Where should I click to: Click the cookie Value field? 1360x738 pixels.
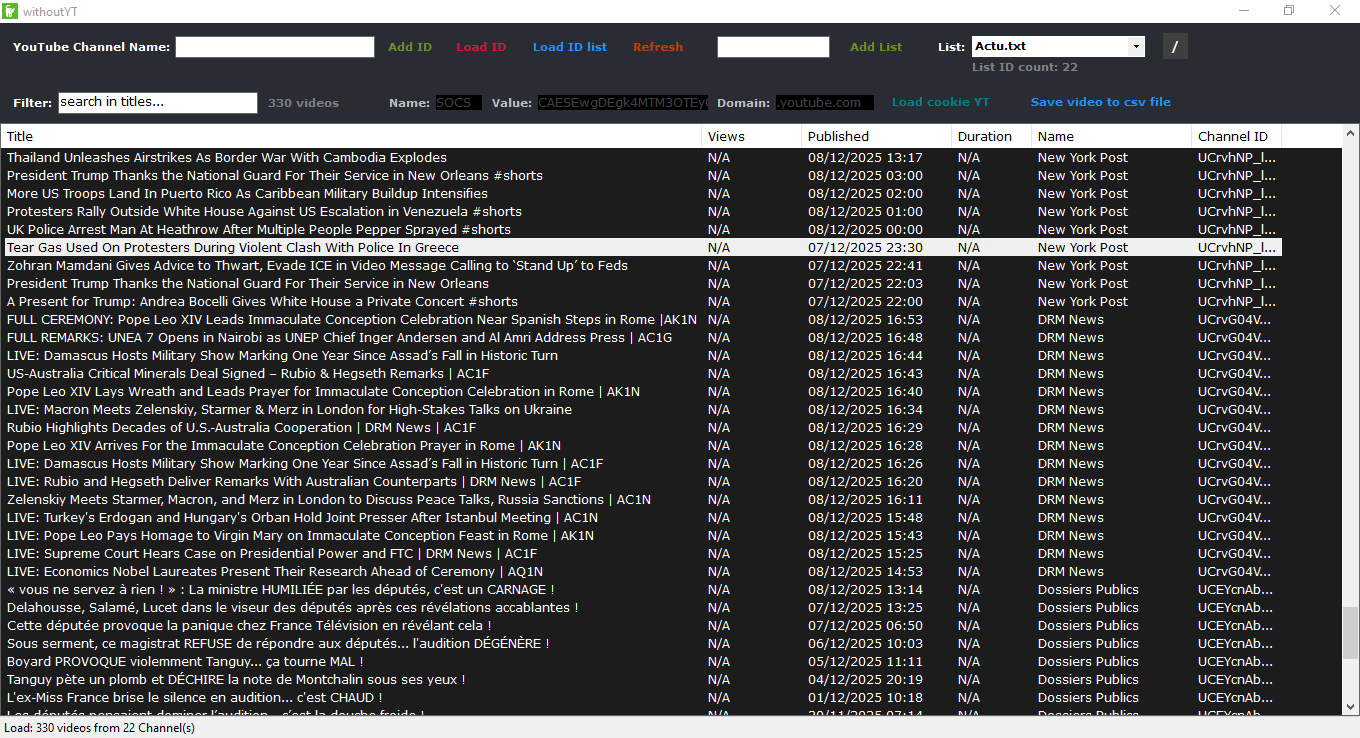click(622, 103)
